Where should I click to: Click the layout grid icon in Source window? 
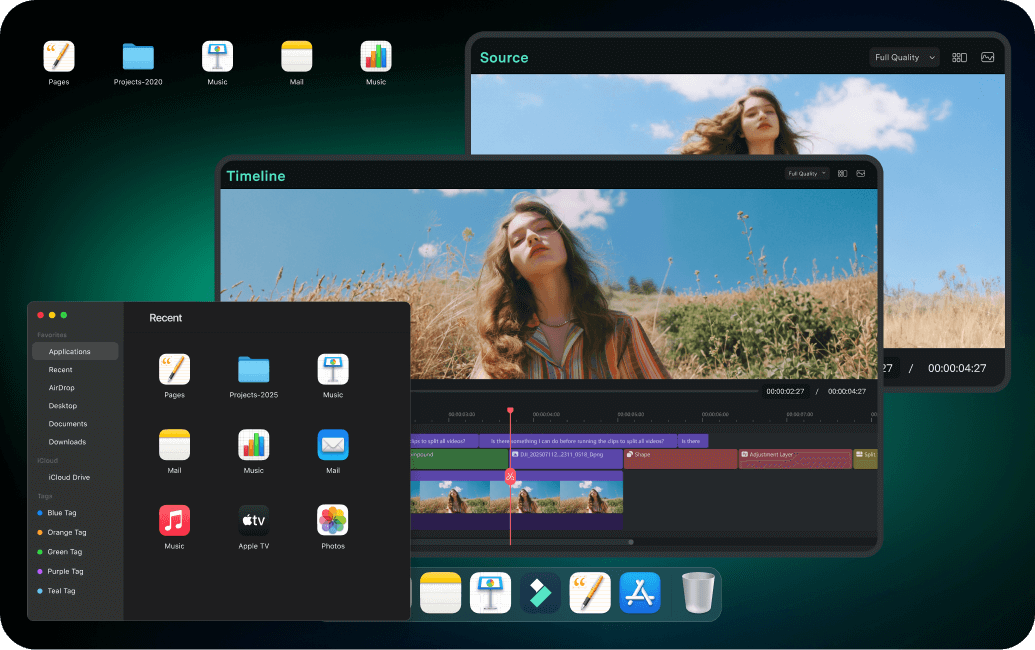pyautogui.click(x=959, y=57)
